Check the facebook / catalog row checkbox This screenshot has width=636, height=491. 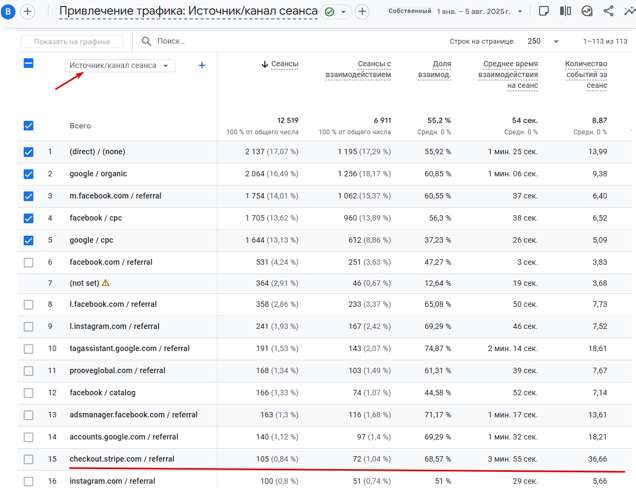coord(28,393)
